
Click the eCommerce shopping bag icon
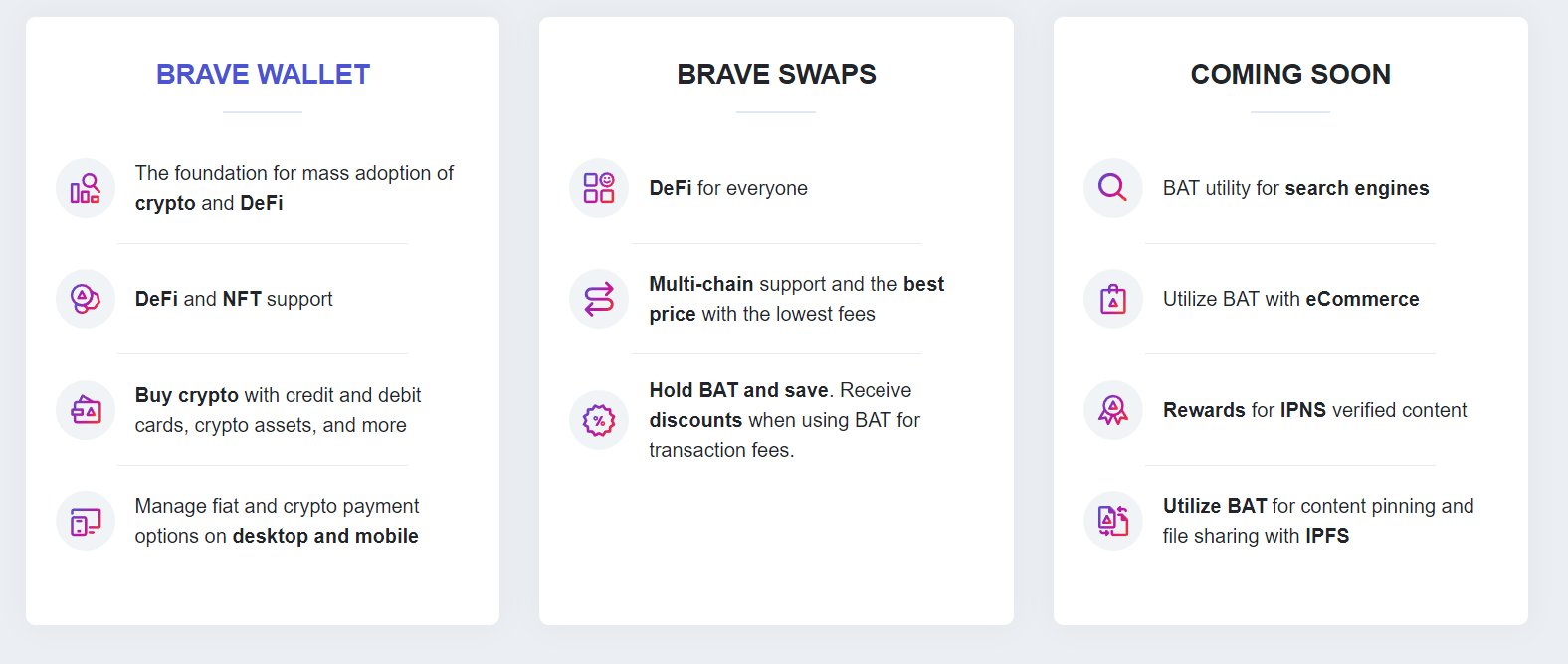tap(1113, 299)
